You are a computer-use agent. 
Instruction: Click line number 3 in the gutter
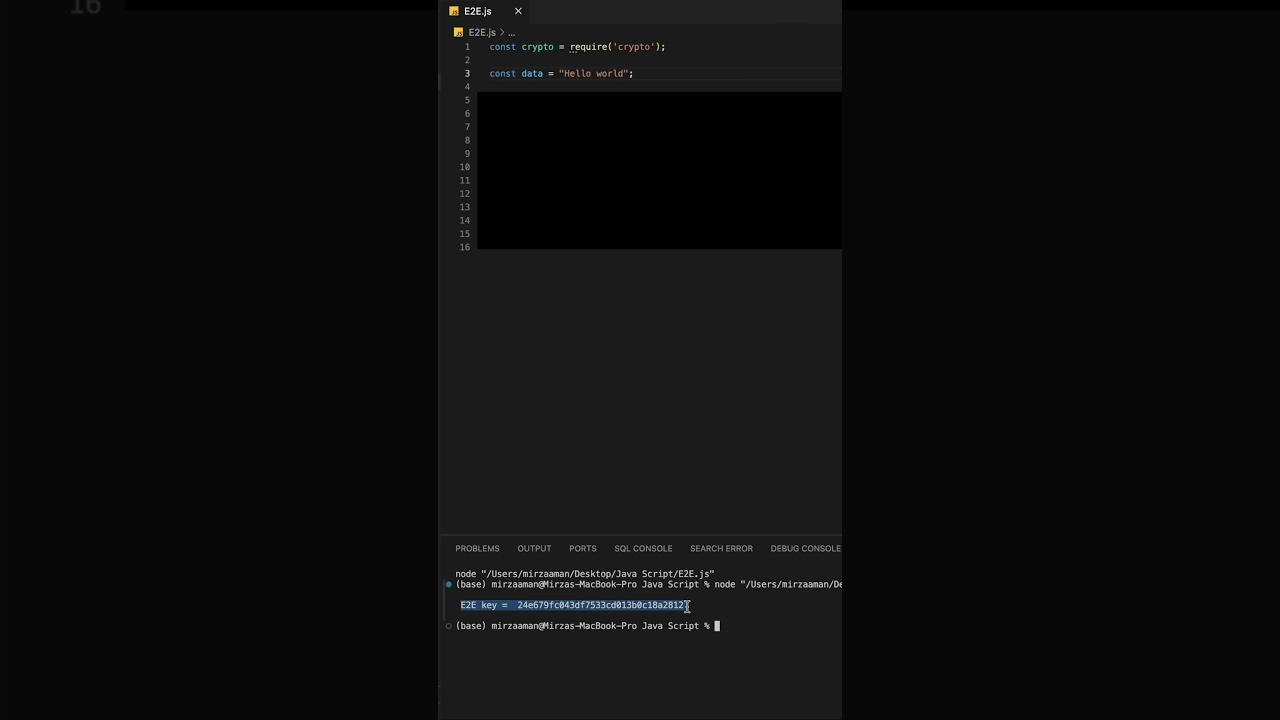coord(467,74)
